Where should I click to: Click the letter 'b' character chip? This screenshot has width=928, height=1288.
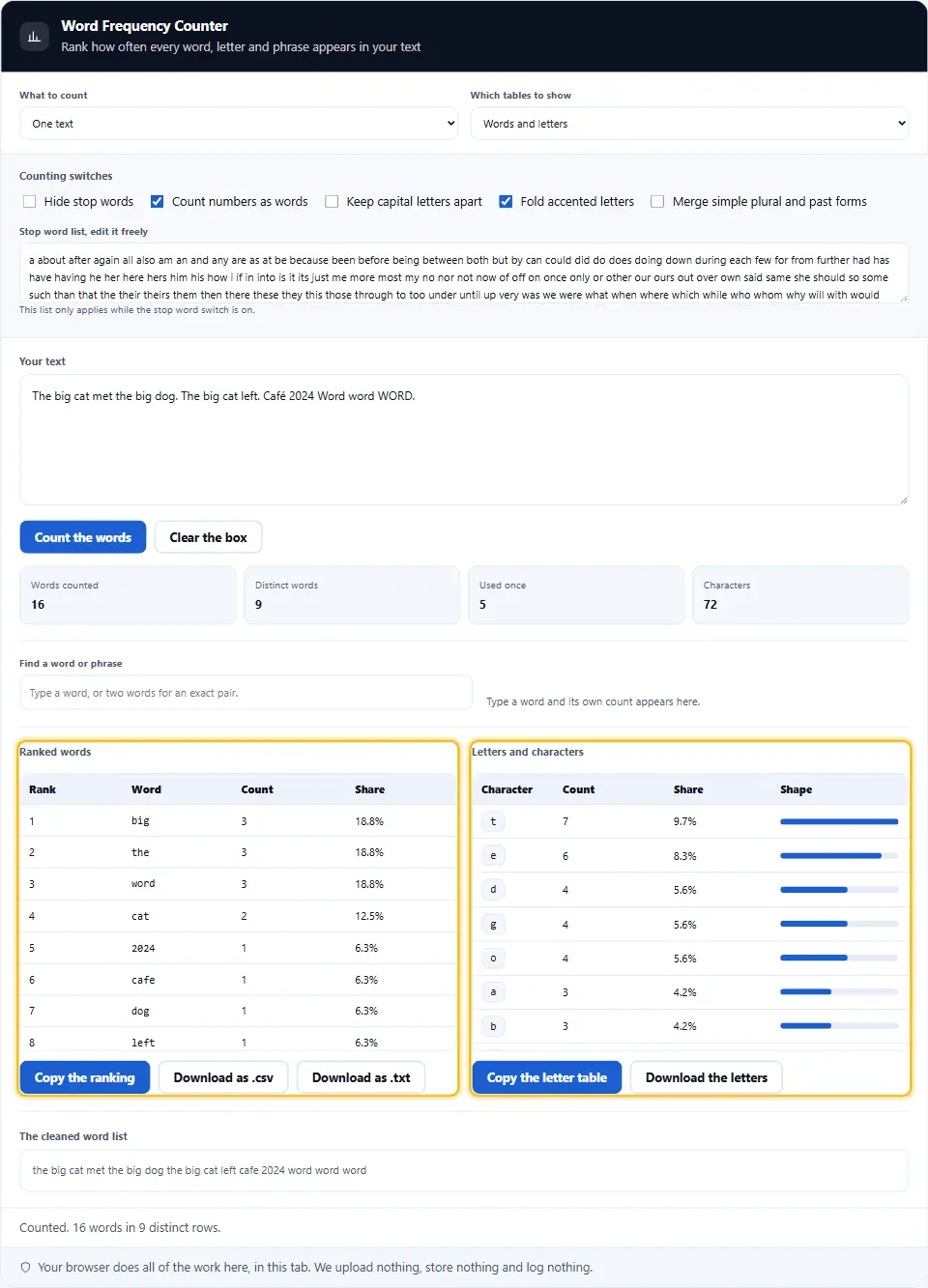pos(493,1026)
